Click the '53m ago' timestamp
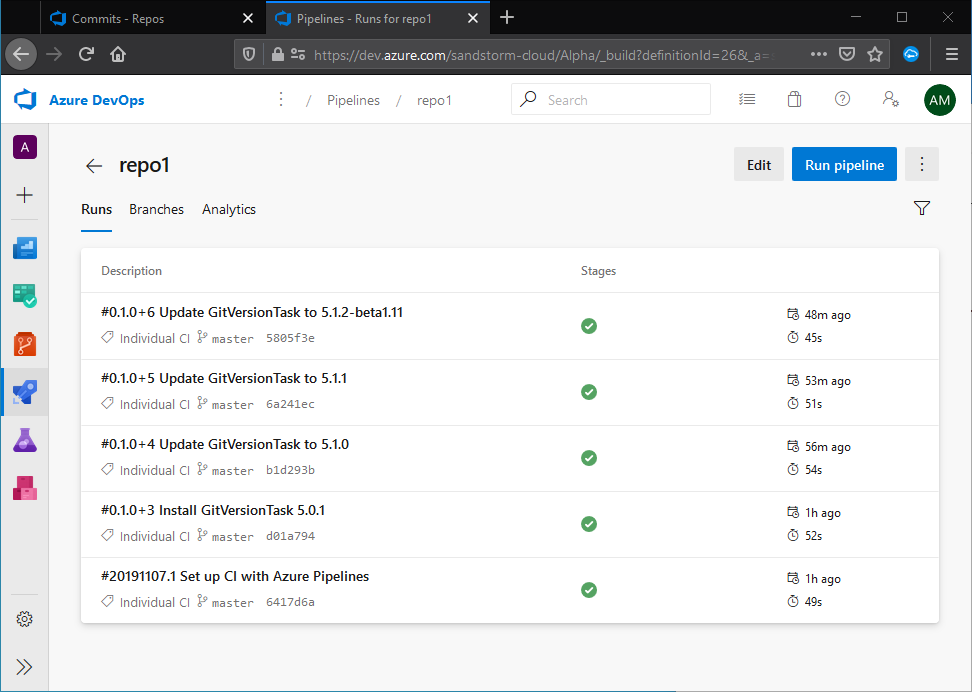This screenshot has height=692, width=972. pyautogui.click(x=828, y=381)
